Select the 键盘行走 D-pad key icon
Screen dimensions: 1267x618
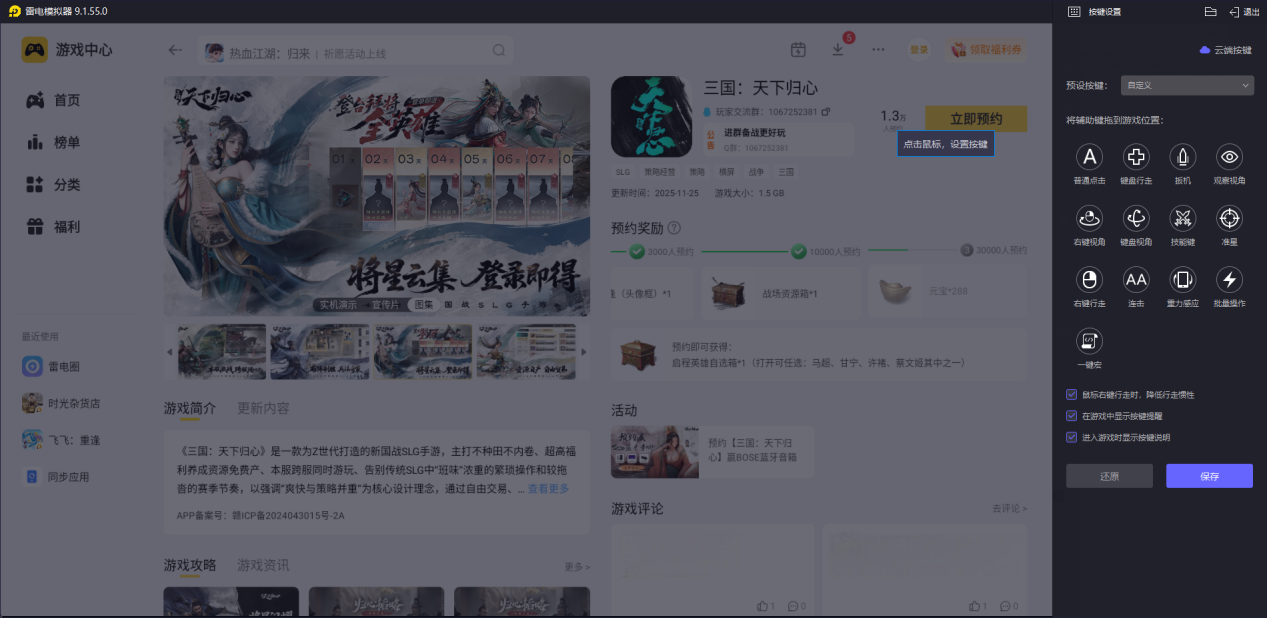1136,157
